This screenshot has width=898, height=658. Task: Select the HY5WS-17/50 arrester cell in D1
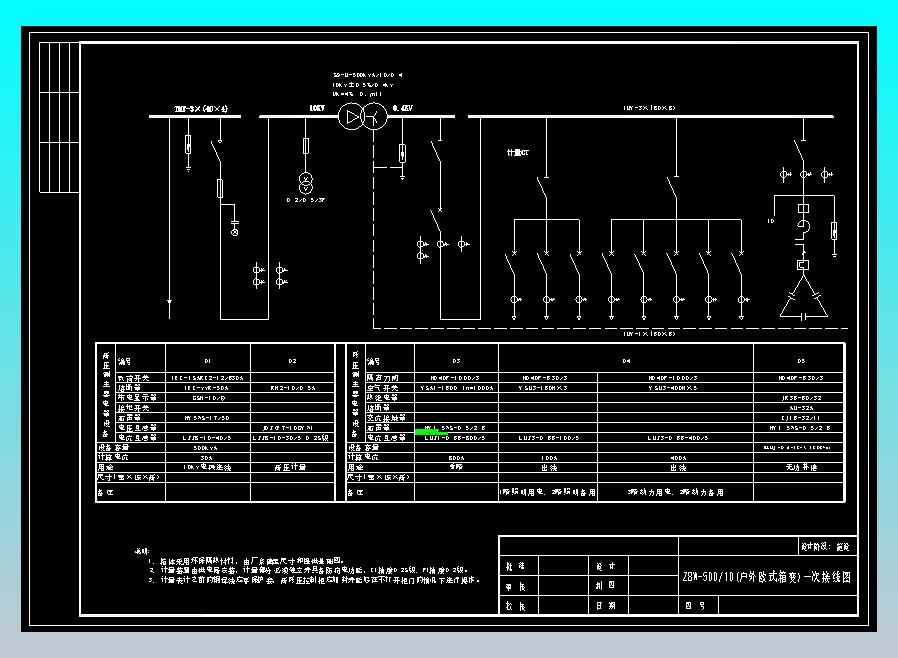(208, 417)
